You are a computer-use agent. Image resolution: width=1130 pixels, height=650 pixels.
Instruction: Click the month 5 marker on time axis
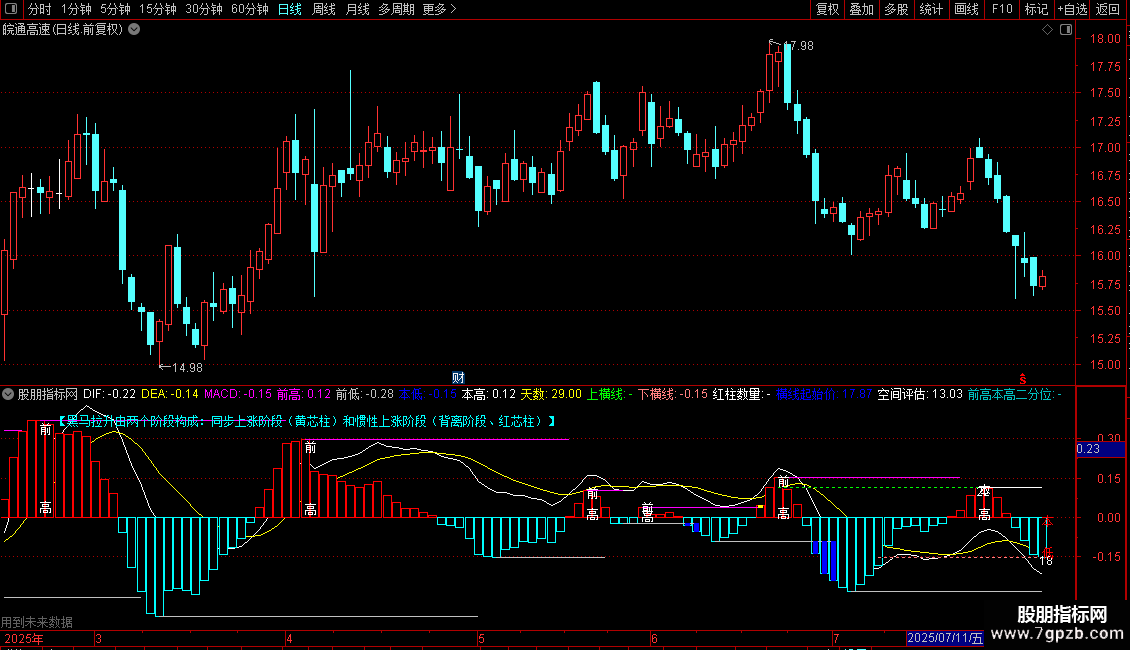(x=481, y=638)
